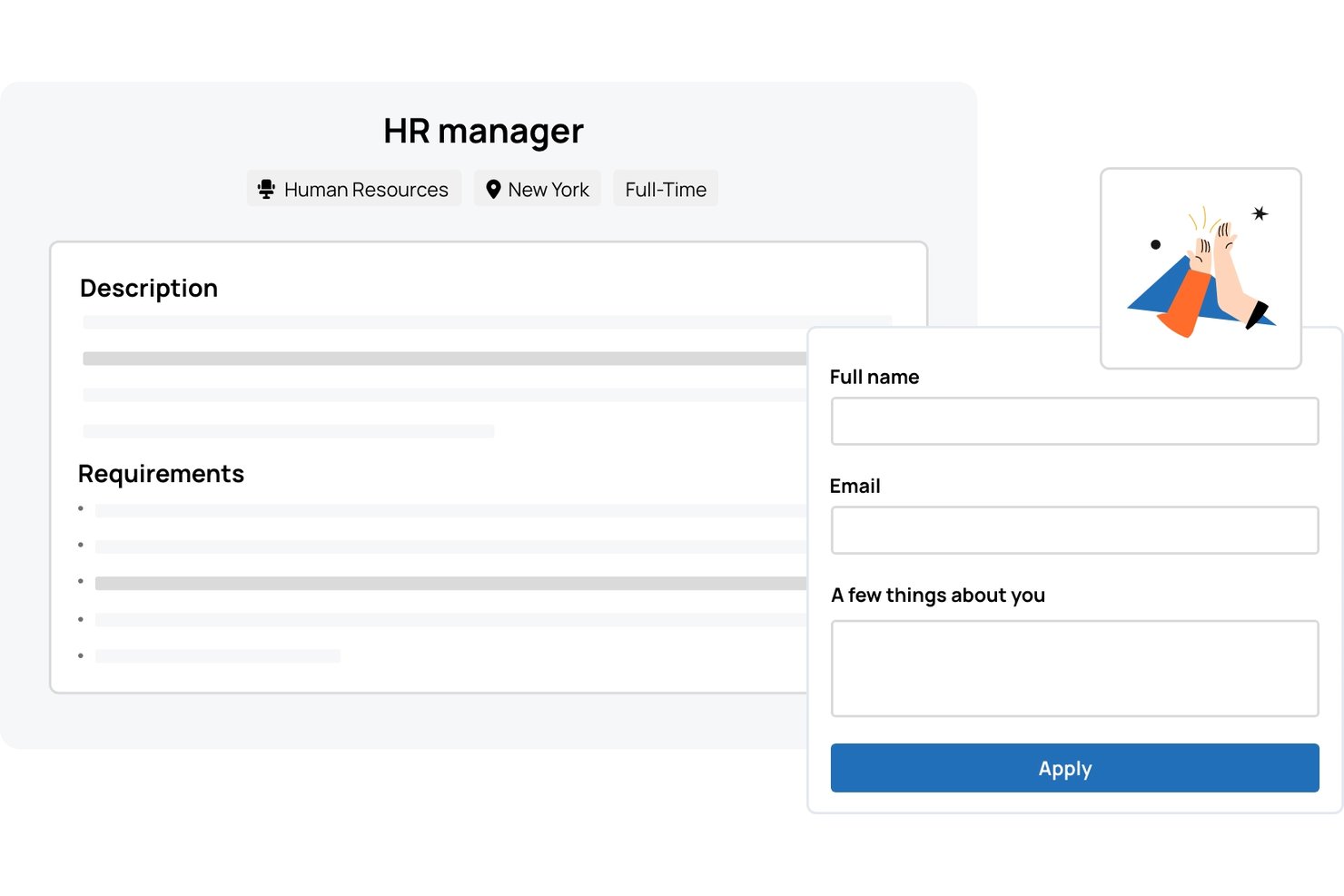The image size is (1344, 896).
Task: Focus the Full name input field
Action: (x=1074, y=421)
